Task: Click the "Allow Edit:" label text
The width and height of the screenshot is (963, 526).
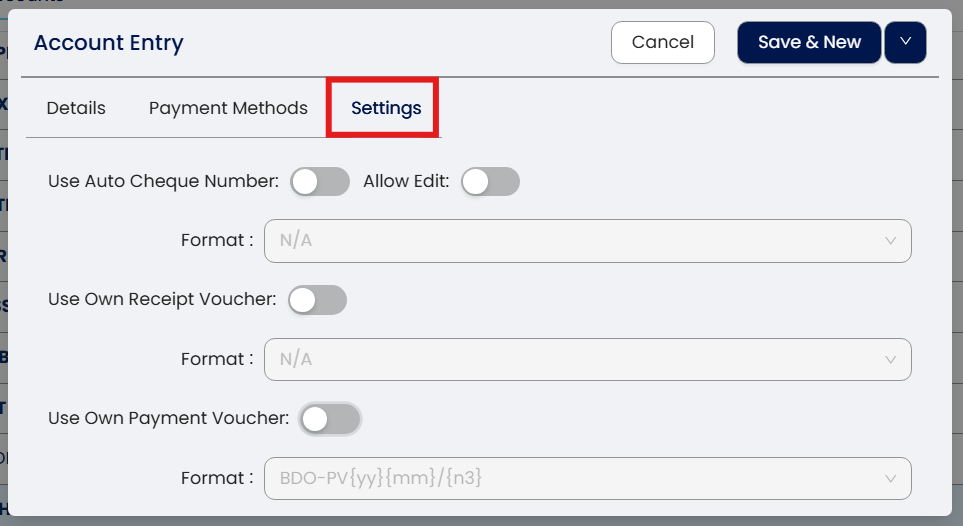Action: point(406,182)
